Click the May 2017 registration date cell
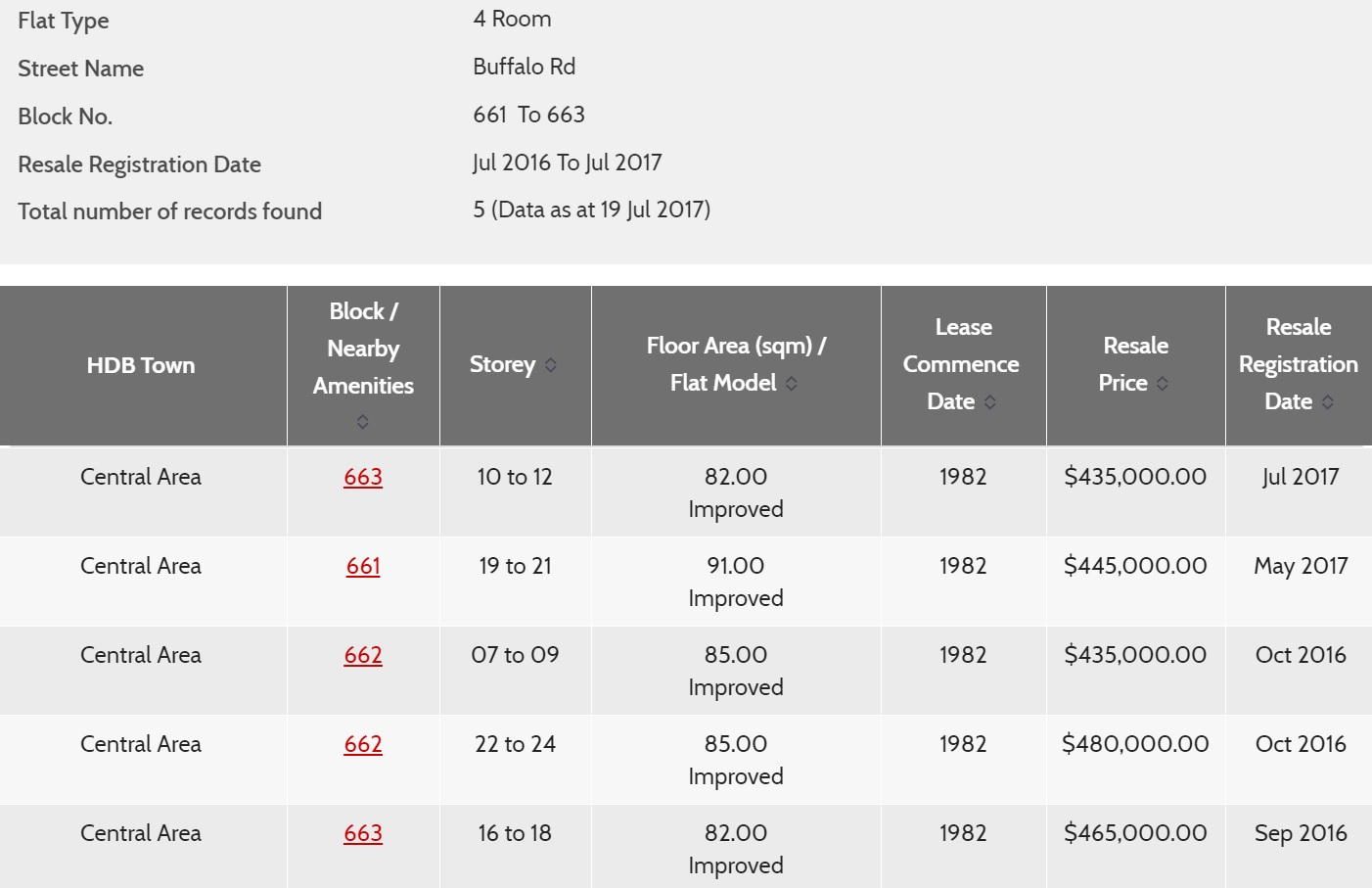Viewport: 1372px width, 888px height. click(1300, 566)
